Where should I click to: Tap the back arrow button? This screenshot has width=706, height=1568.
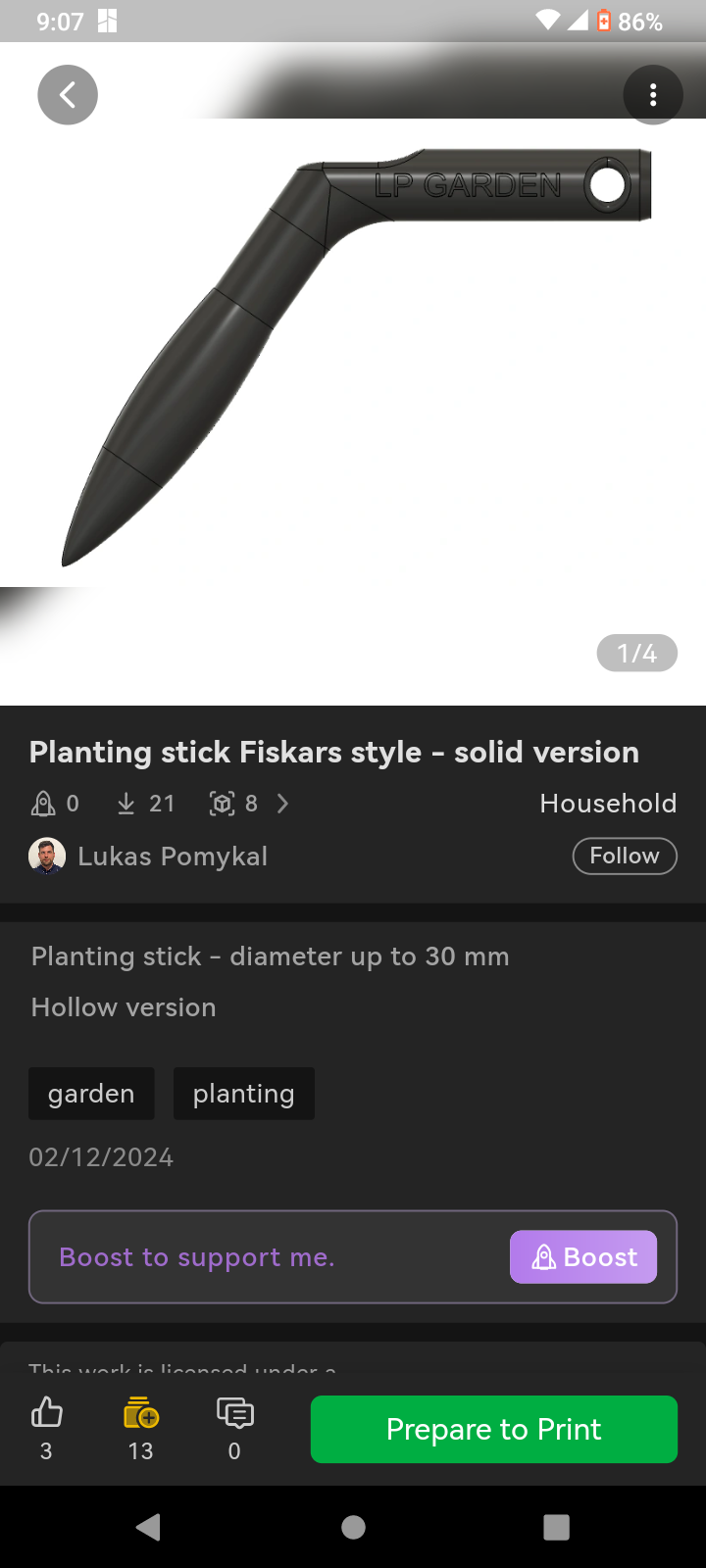point(68,95)
